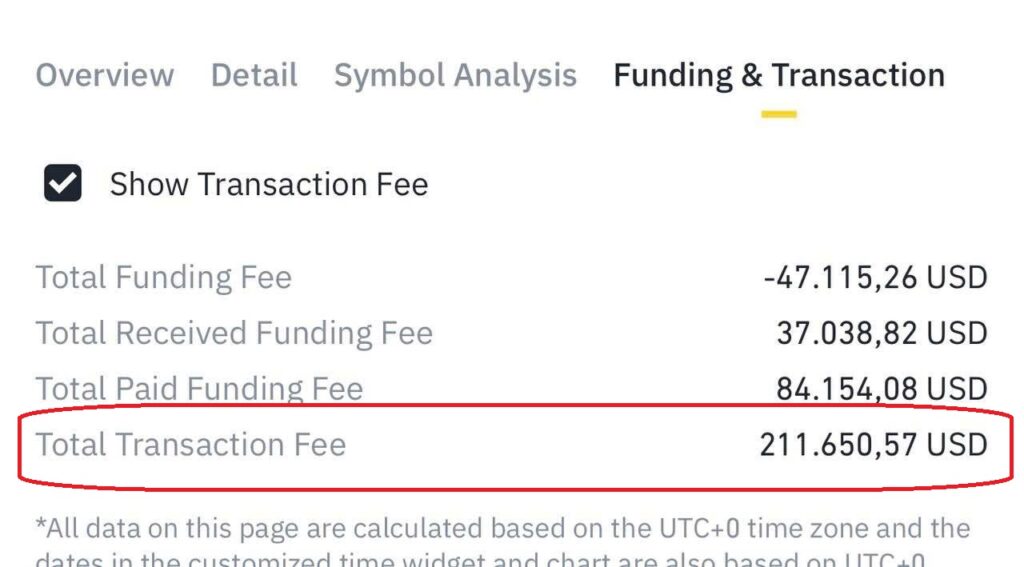Screen dimensions: 1024x567
Task: Click the white checkmark inside the dark checkbox
Action: tap(63, 183)
